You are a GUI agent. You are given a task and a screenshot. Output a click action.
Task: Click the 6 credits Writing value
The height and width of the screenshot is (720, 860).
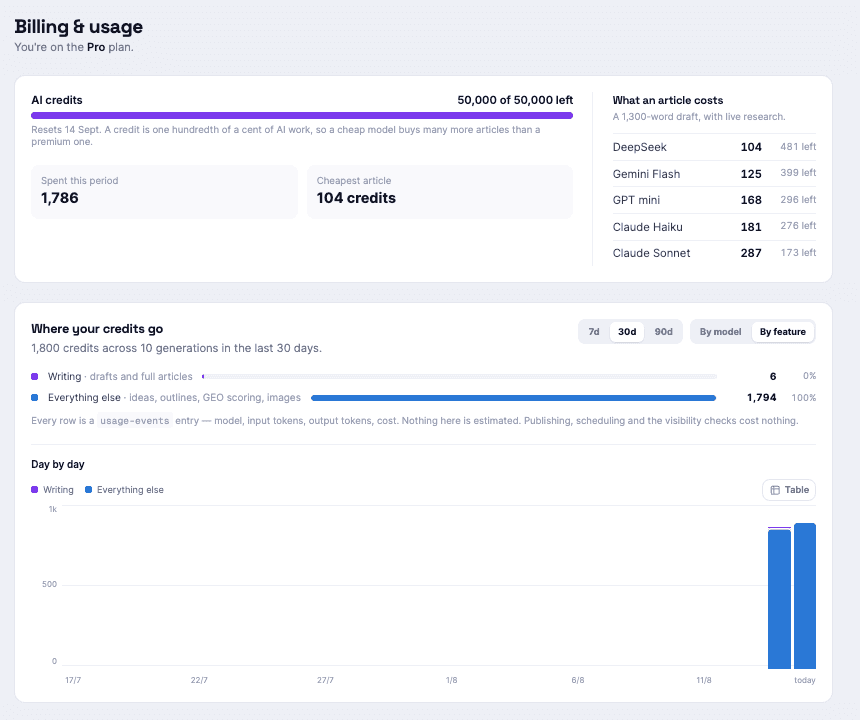pos(773,376)
